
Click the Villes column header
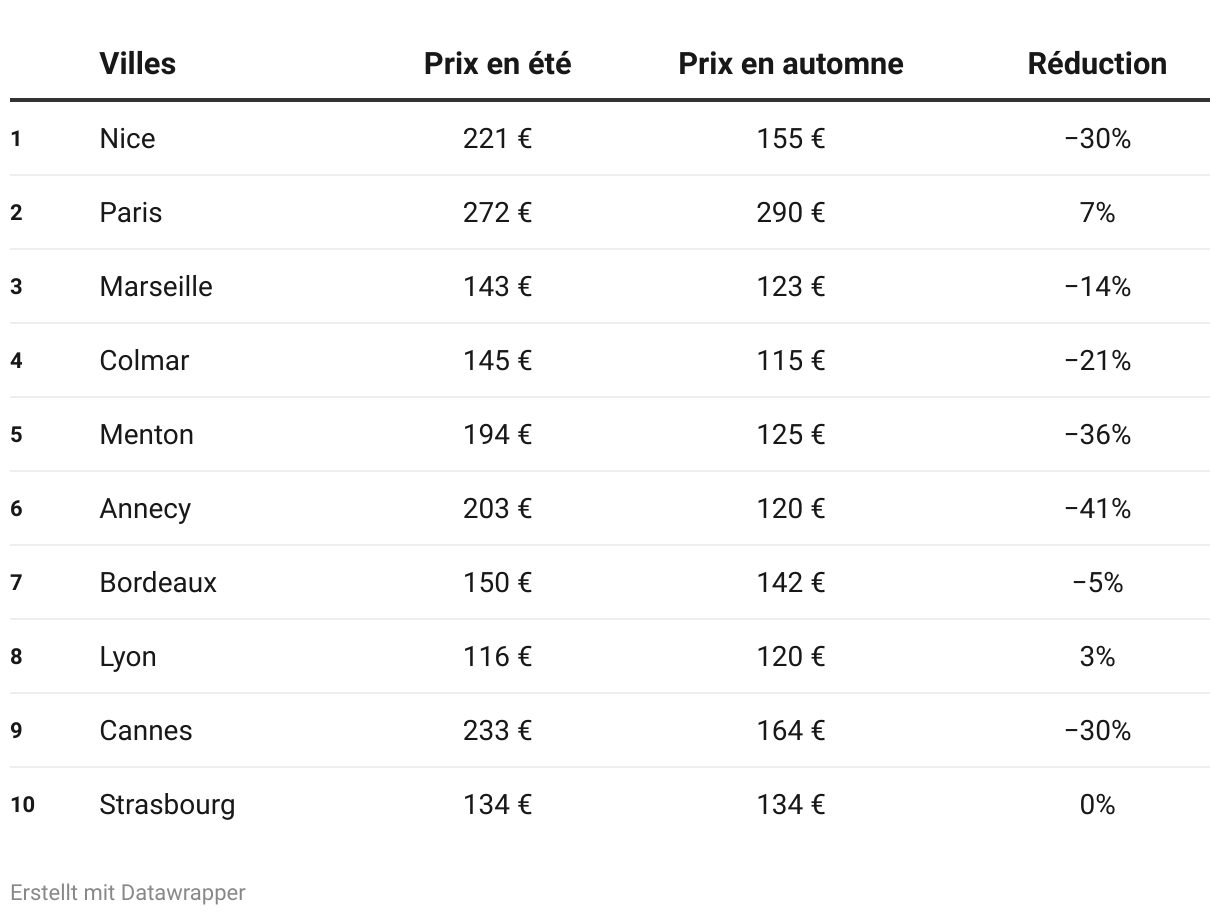click(137, 64)
